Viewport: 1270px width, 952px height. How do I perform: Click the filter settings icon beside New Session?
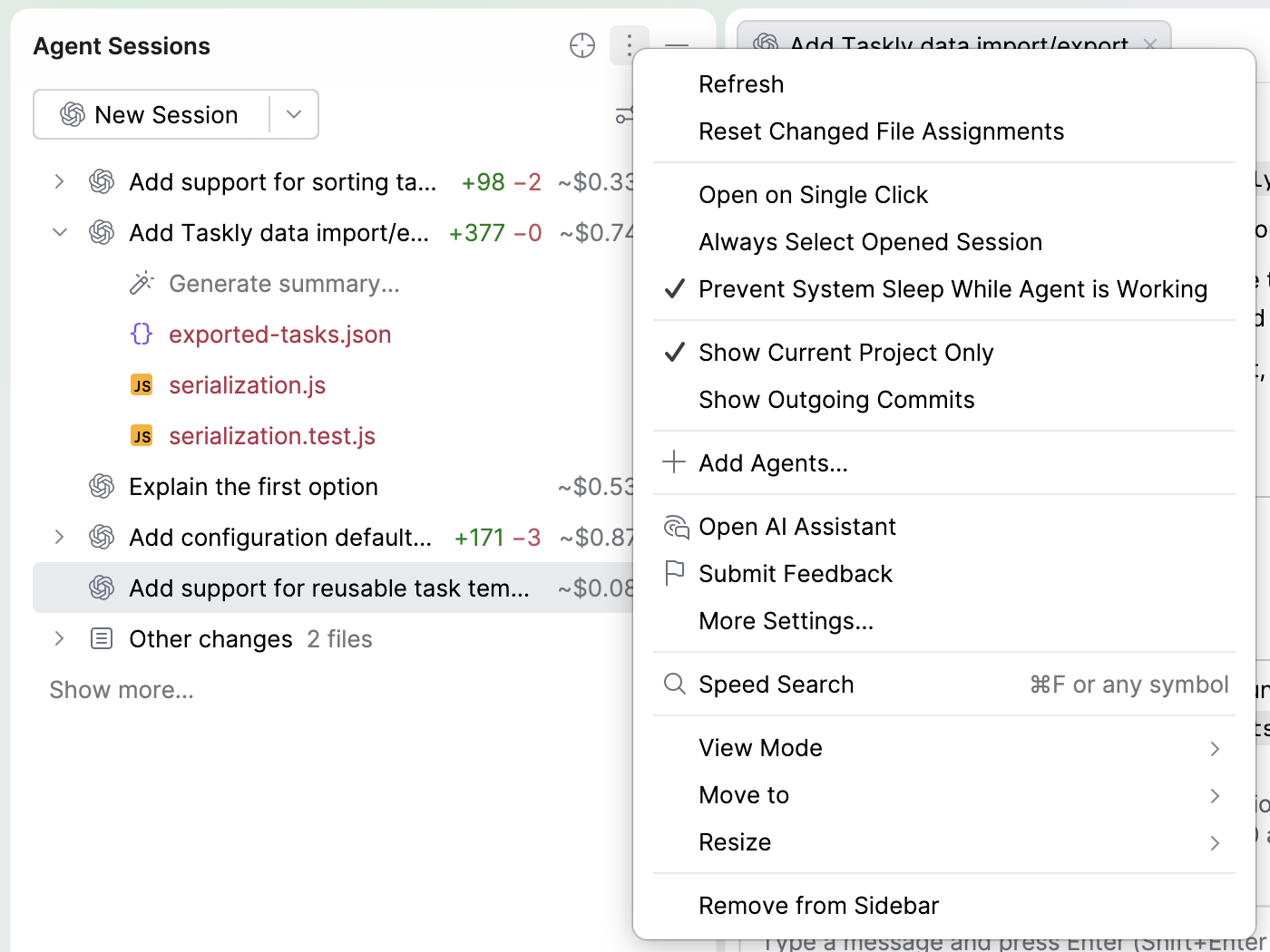(x=624, y=115)
